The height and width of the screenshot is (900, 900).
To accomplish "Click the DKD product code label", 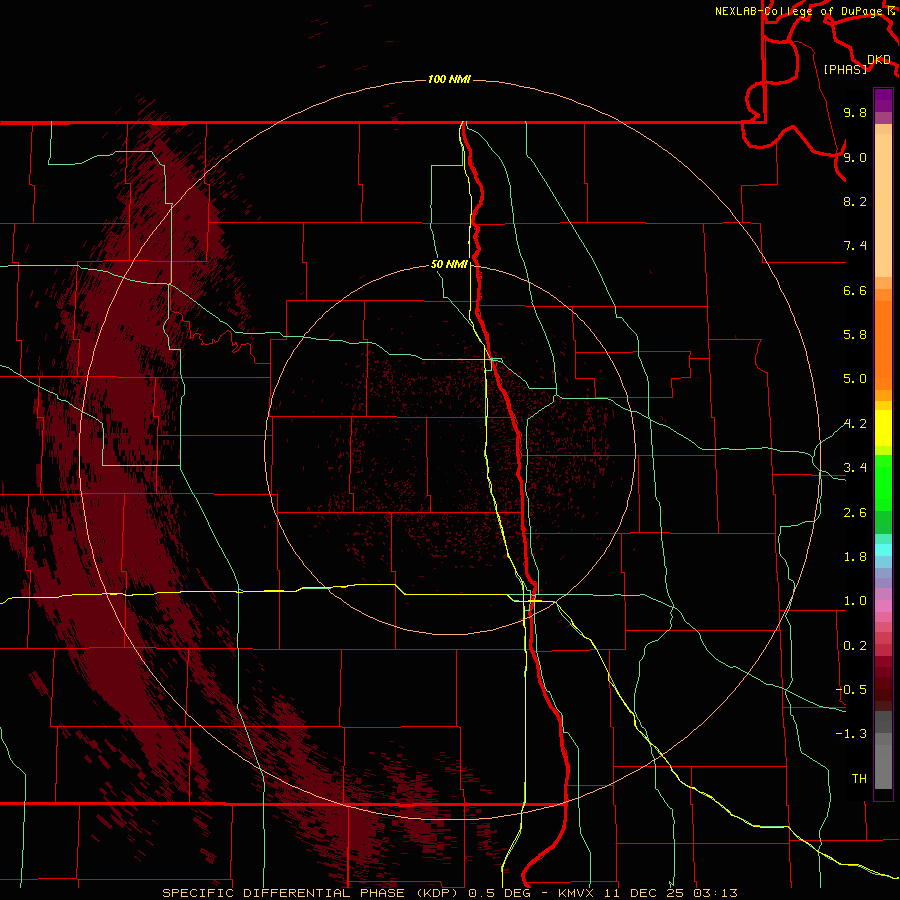I will pyautogui.click(x=879, y=59).
